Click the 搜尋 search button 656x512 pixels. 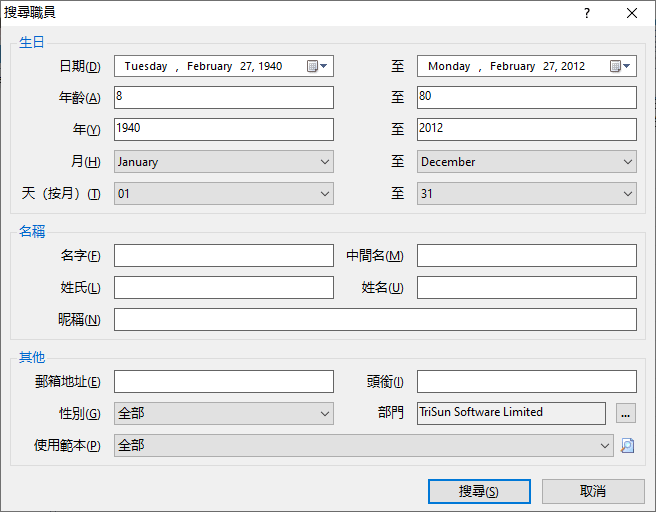479,492
